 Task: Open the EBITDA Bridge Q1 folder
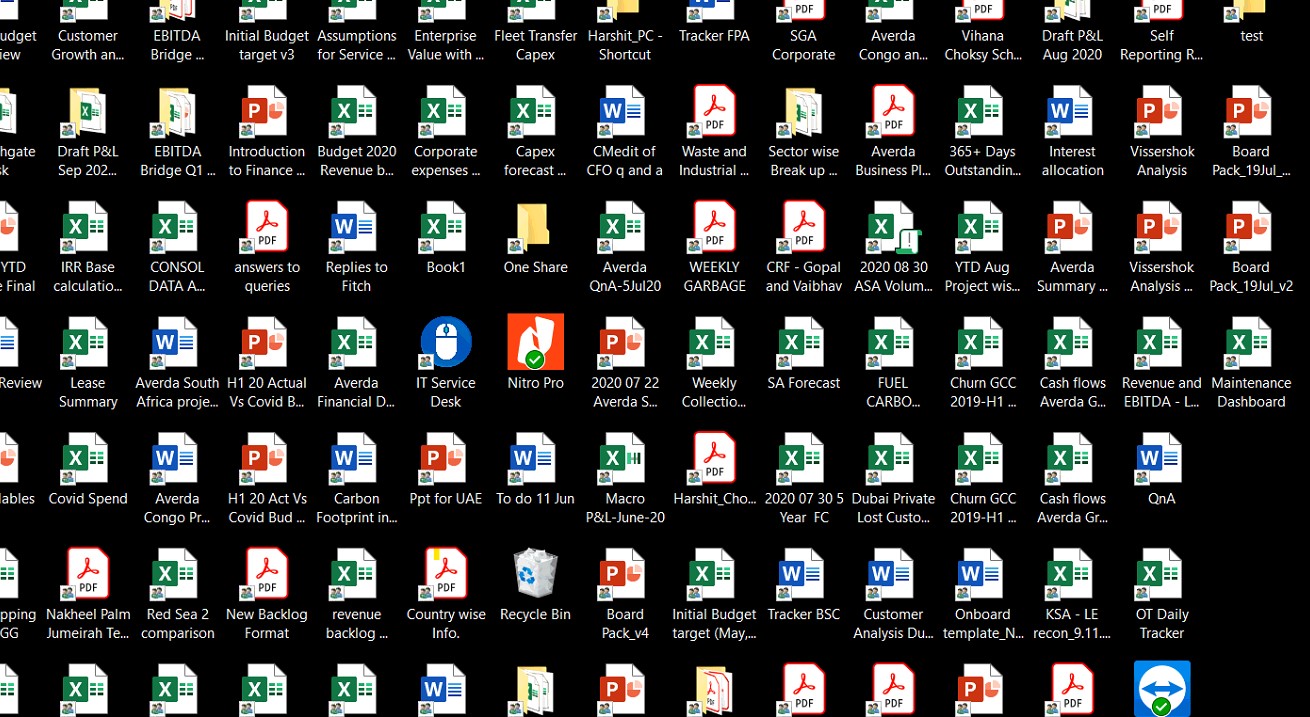coord(177,110)
